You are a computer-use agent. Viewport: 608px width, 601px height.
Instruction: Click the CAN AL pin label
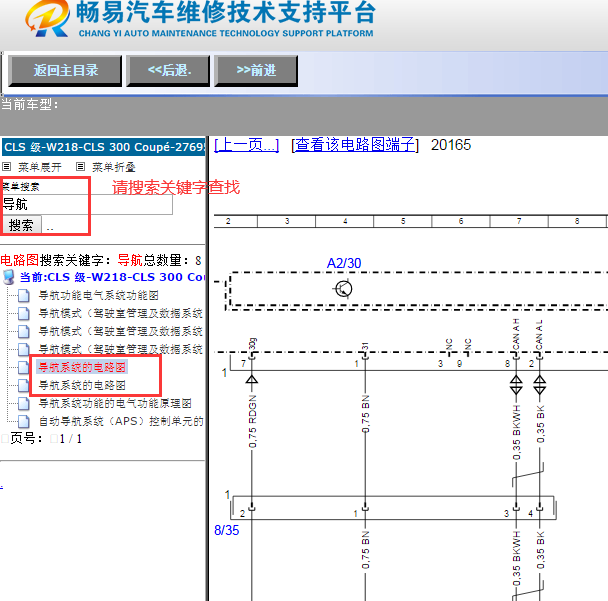pos(539,334)
